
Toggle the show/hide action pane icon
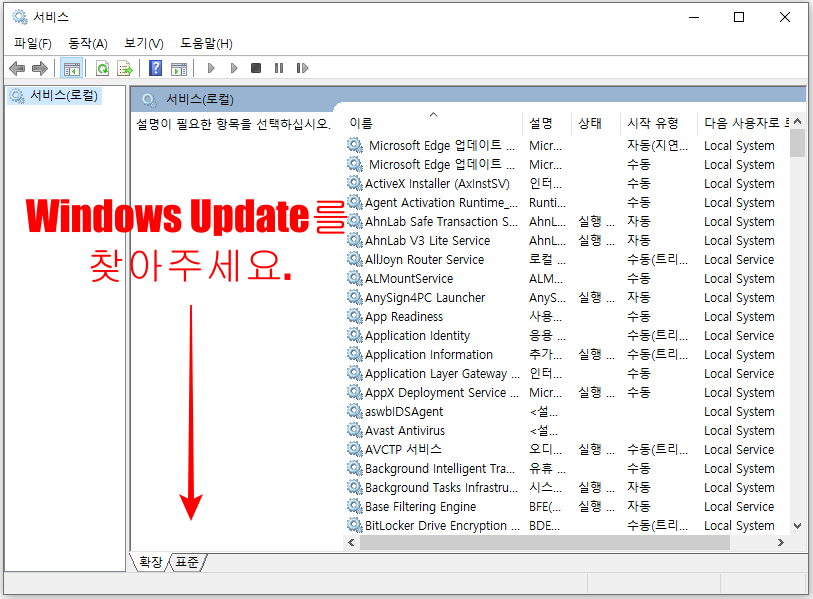point(179,68)
